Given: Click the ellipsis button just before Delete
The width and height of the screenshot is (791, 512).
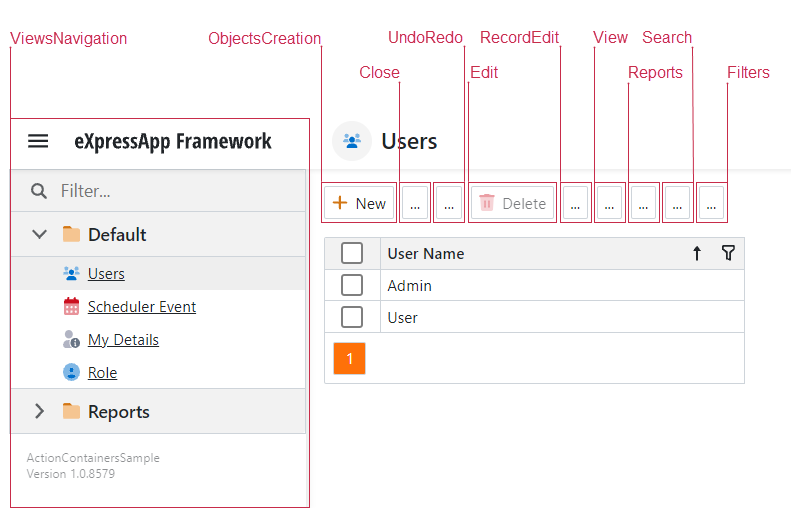Looking at the screenshot, I should (x=449, y=204).
